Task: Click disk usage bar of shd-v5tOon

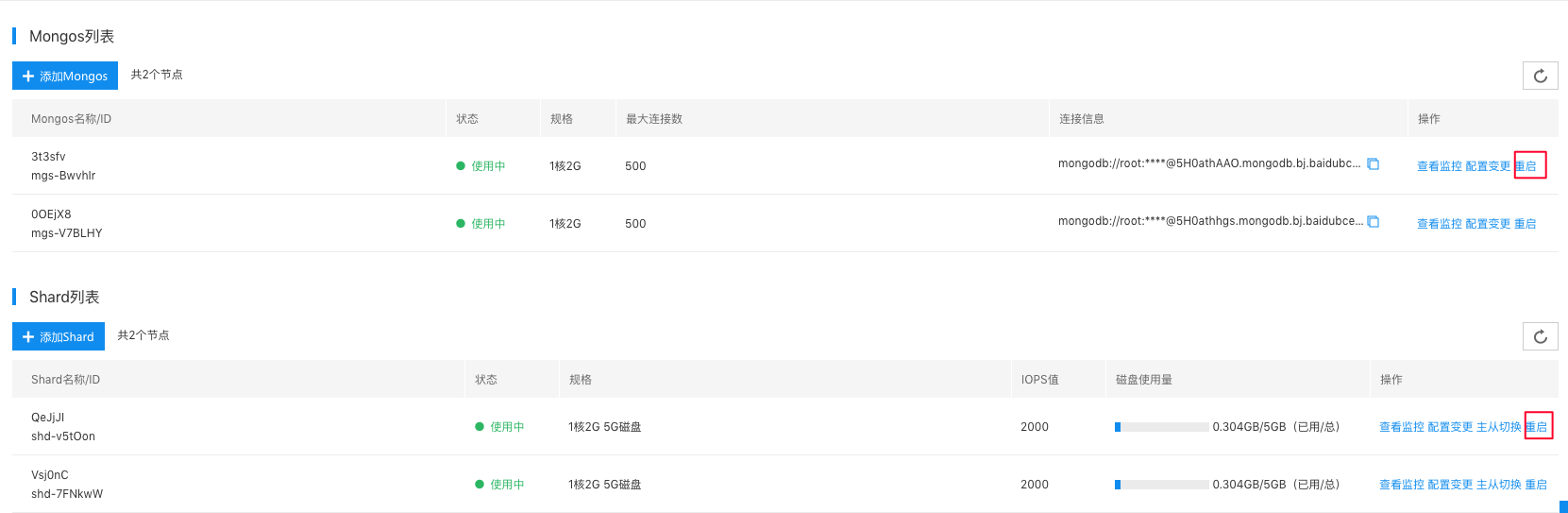Action: 1161,427
